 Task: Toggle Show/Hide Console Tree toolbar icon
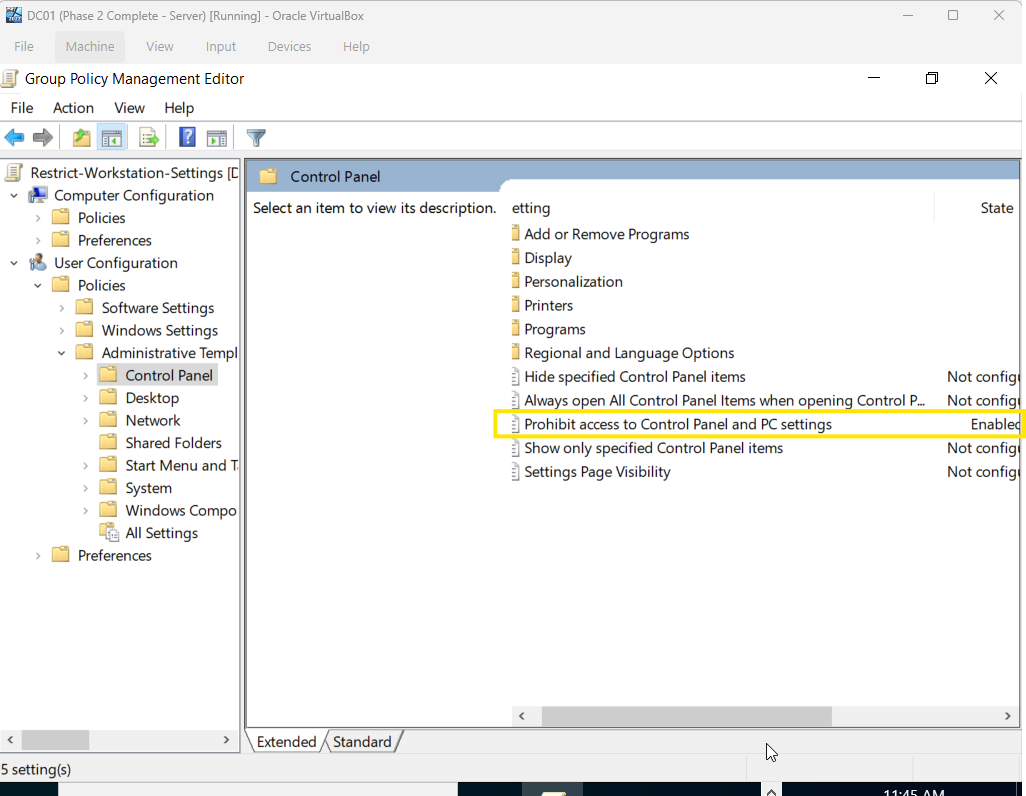(x=112, y=137)
